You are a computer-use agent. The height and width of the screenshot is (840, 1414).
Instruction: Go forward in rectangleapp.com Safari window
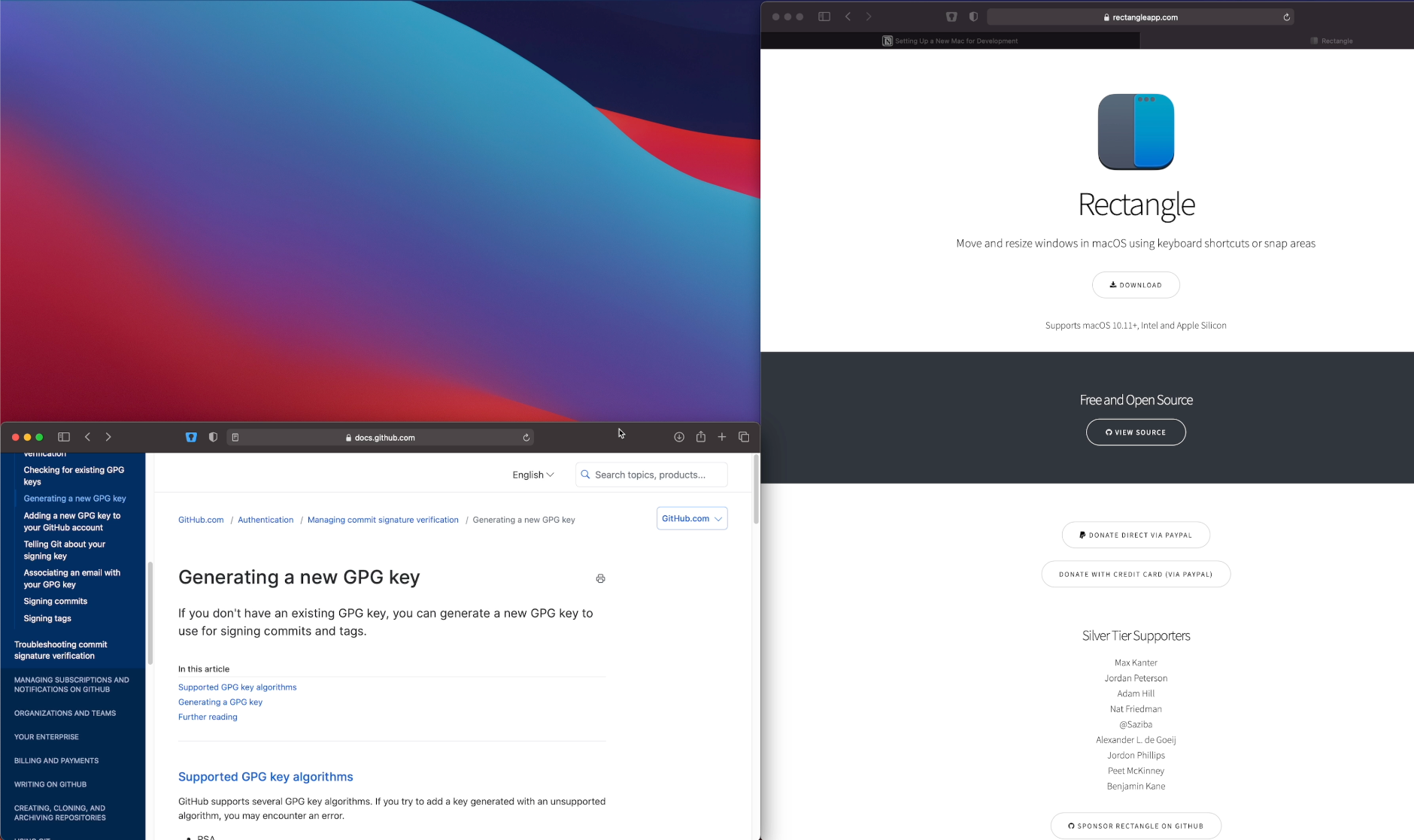[869, 17]
